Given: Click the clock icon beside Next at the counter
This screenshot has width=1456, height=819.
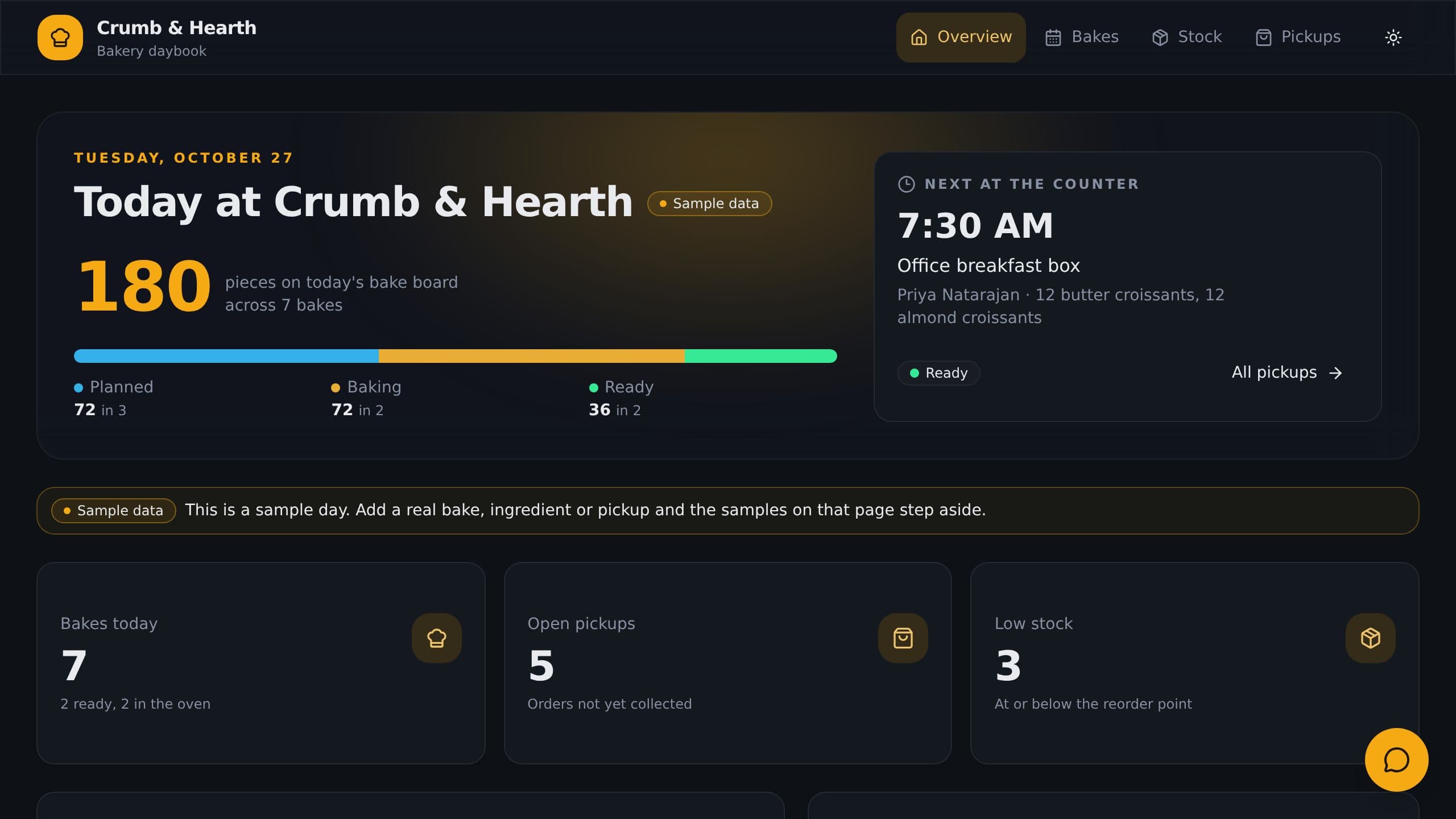Looking at the screenshot, I should click(906, 184).
